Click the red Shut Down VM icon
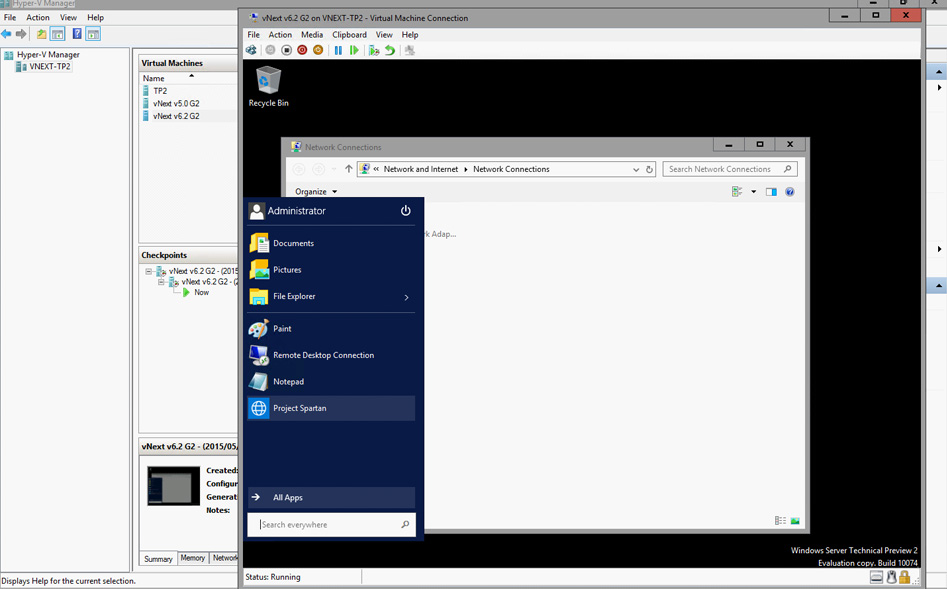This screenshot has width=947, height=589. [x=302, y=50]
